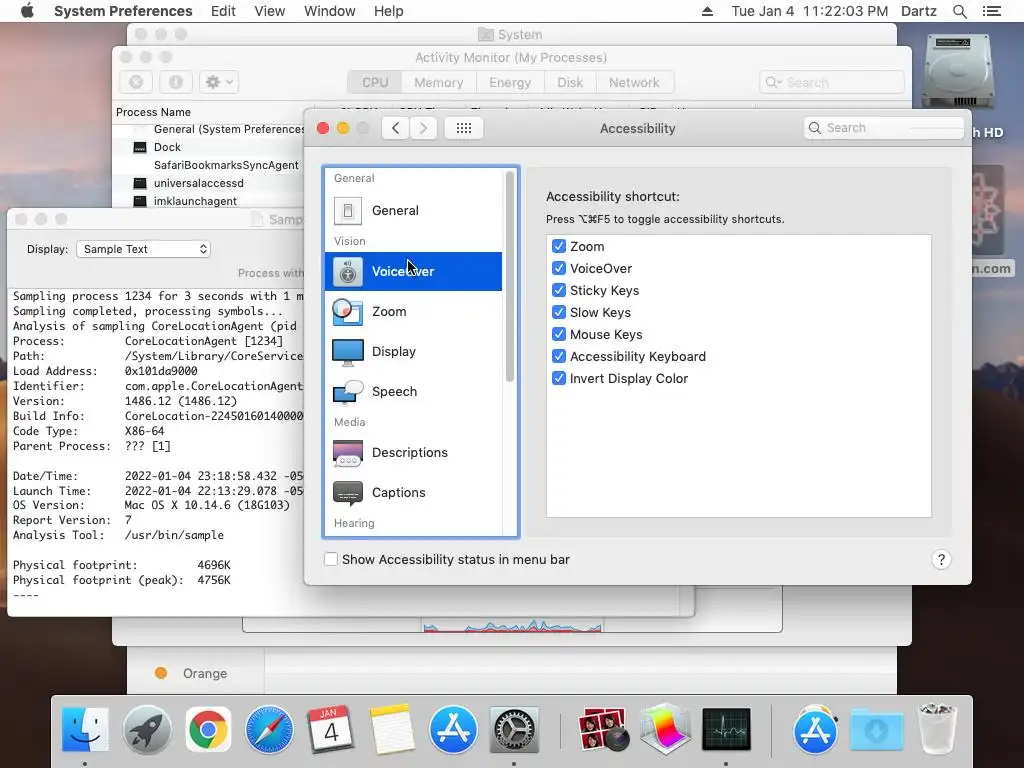1024x768 pixels.
Task: Open the gear action menu in Activity Monitor
Action: pyautogui.click(x=219, y=82)
